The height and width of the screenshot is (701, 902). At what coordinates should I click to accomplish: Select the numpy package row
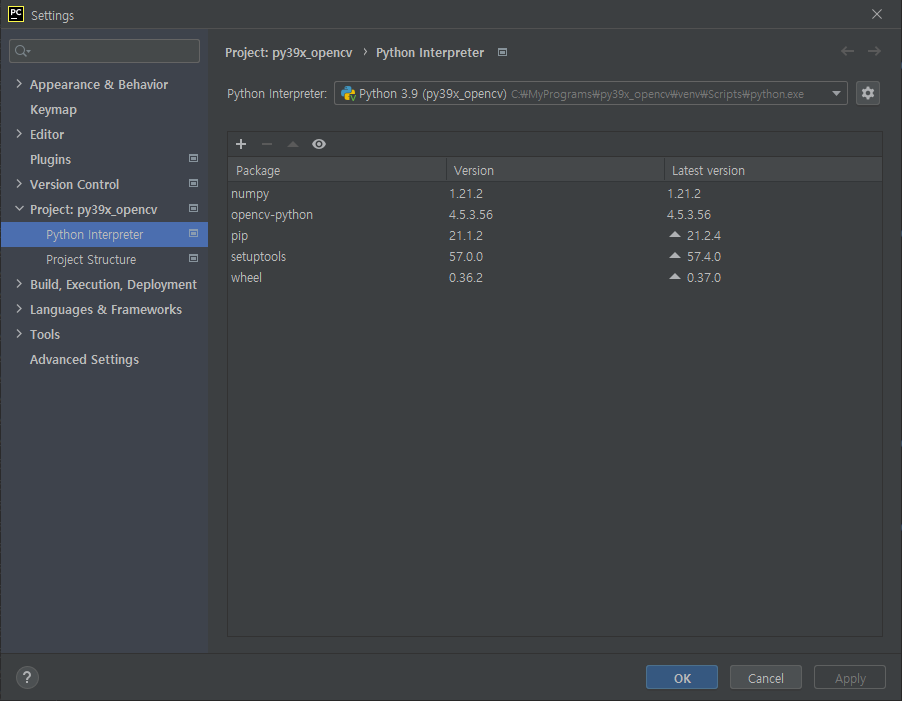pos(555,193)
